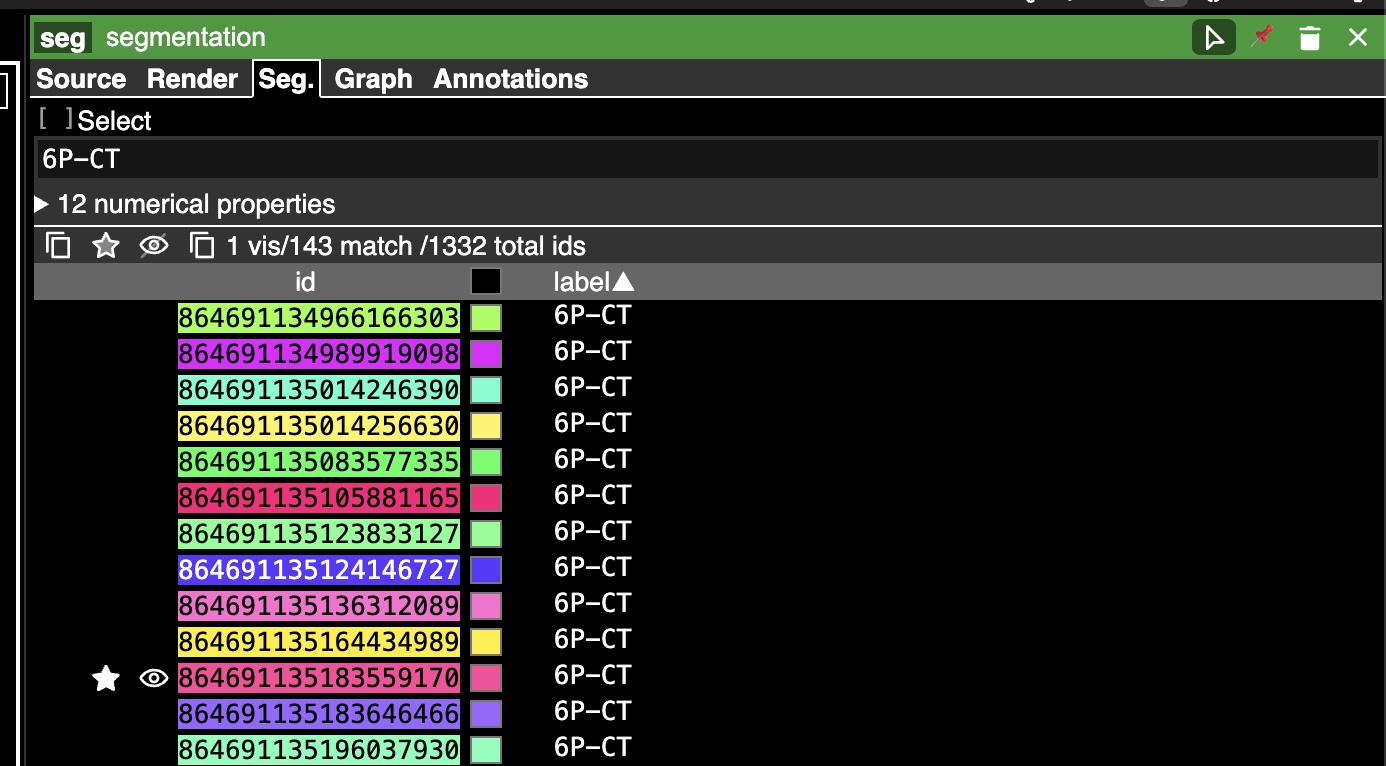1386x766 pixels.
Task: Pin the segmentation layer panel
Action: 1263,37
